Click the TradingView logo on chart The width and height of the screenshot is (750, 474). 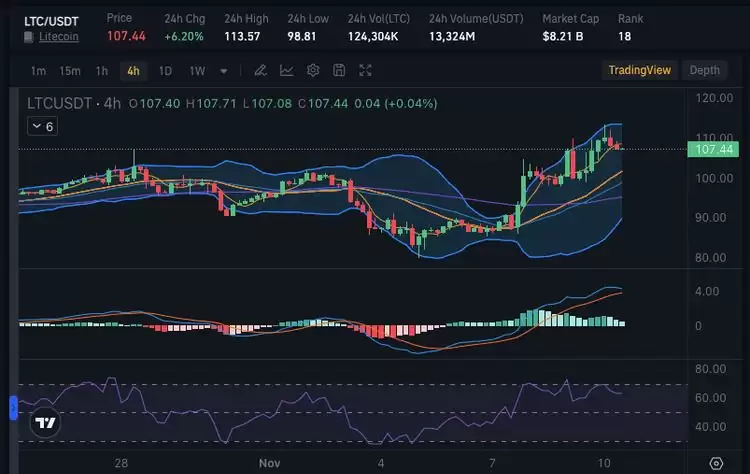44,423
